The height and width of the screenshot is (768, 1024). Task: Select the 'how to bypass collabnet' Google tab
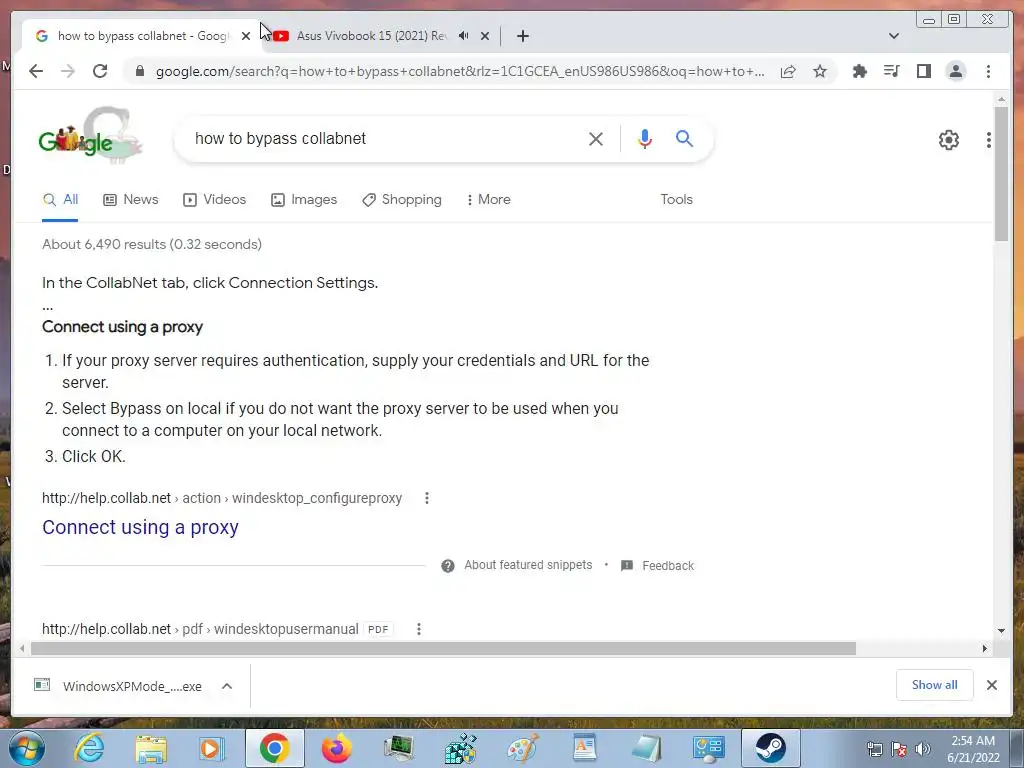pyautogui.click(x=142, y=36)
